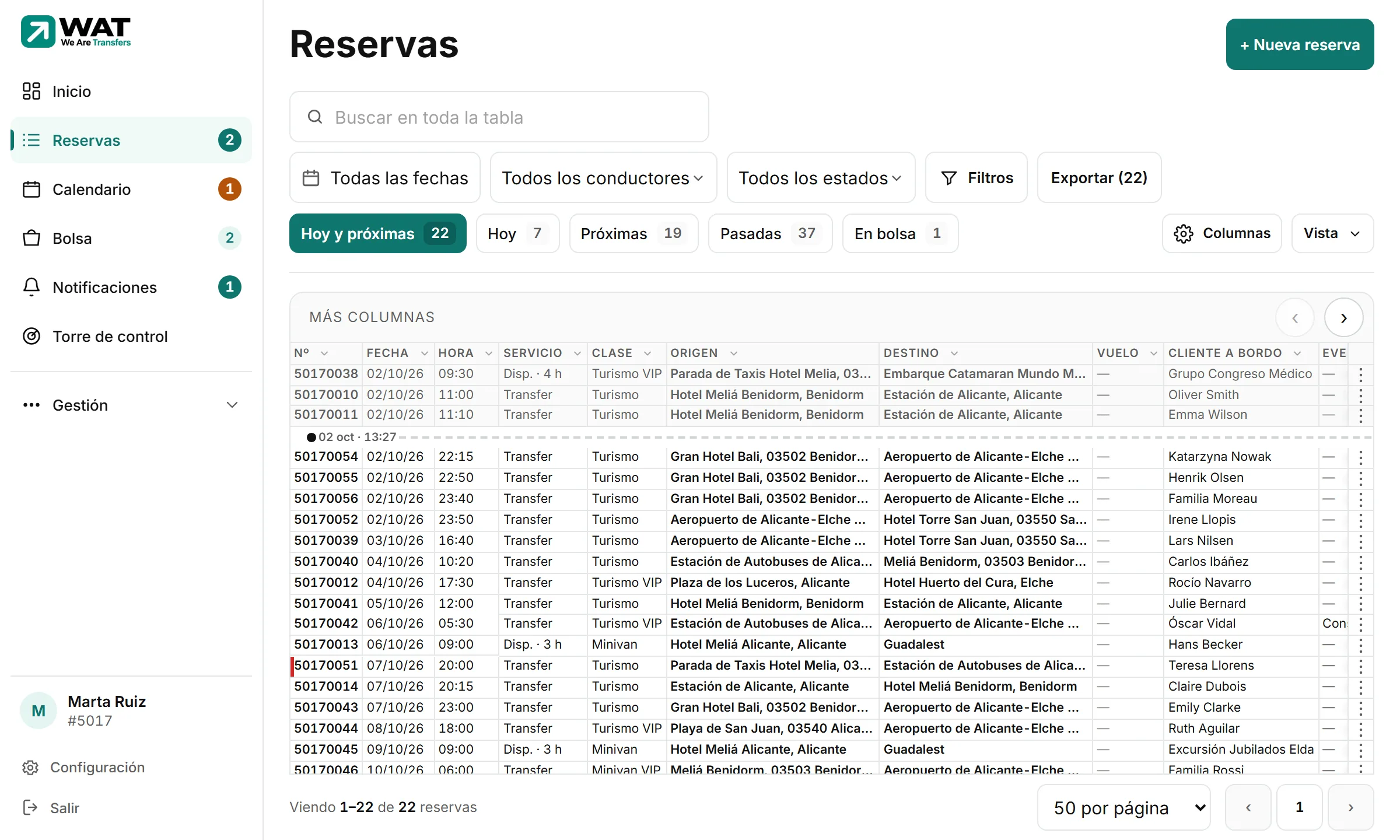Open CLIENTE A BORDO column header menu
This screenshot has height=840, width=1400.
tap(1297, 353)
